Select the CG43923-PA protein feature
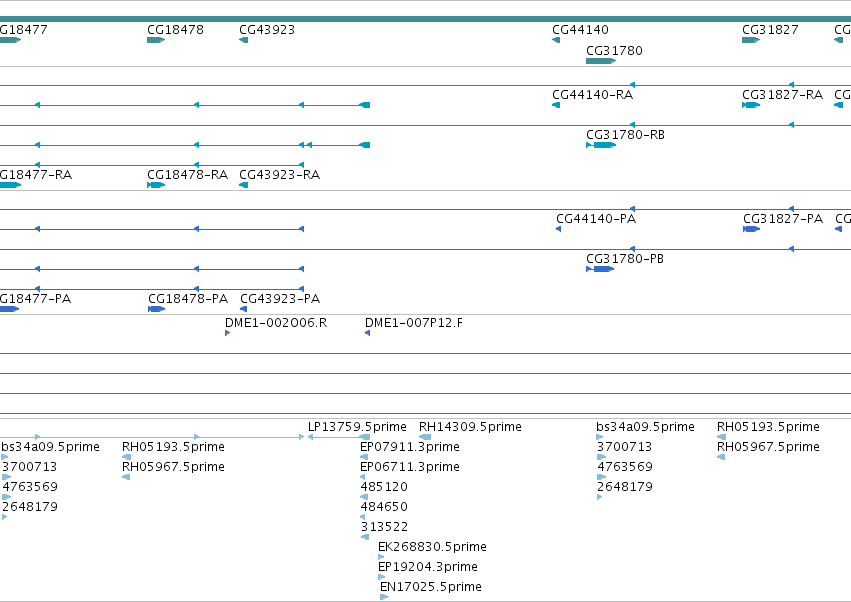Viewport: 851px width, 602px height. pos(244,309)
